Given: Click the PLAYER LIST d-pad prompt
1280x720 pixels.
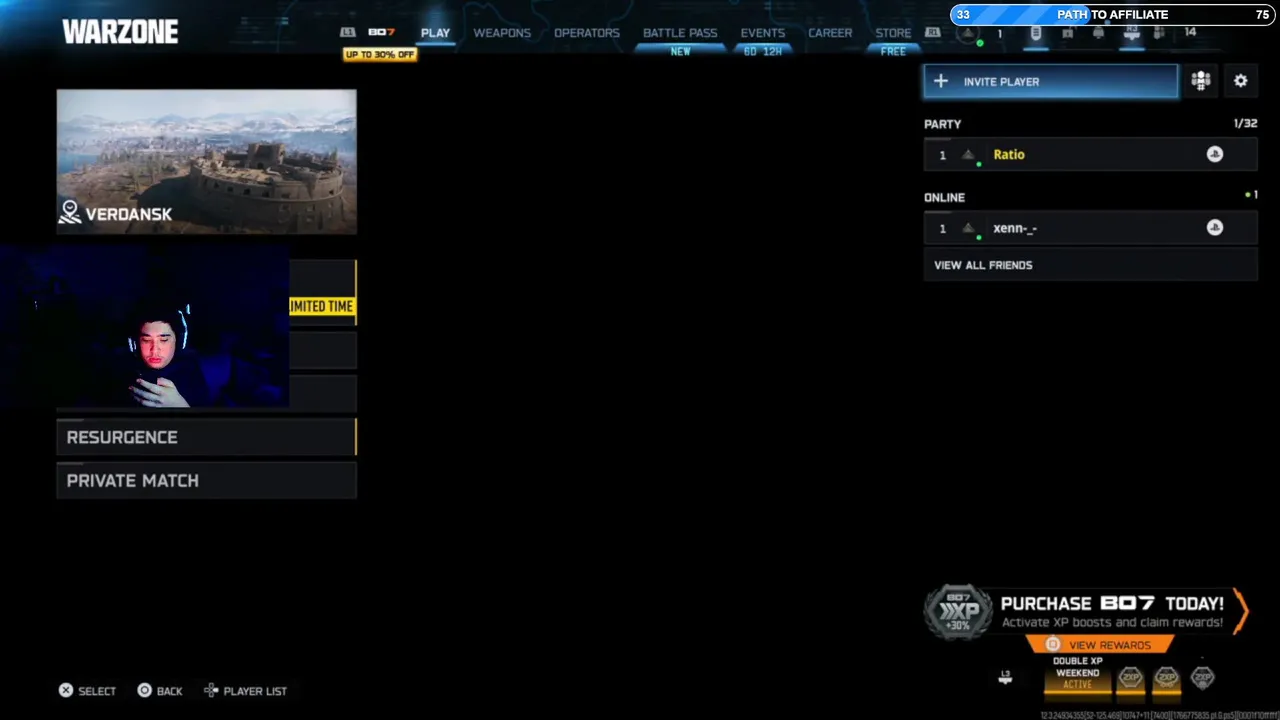Looking at the screenshot, I should coord(245,691).
